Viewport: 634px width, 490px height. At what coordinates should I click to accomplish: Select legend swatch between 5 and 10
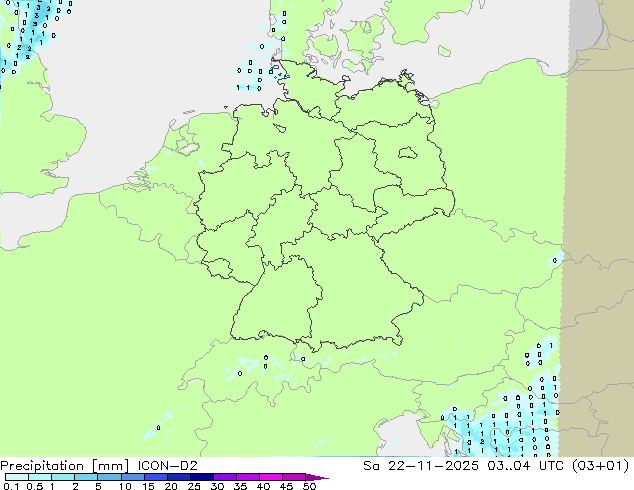pyautogui.click(x=109, y=477)
